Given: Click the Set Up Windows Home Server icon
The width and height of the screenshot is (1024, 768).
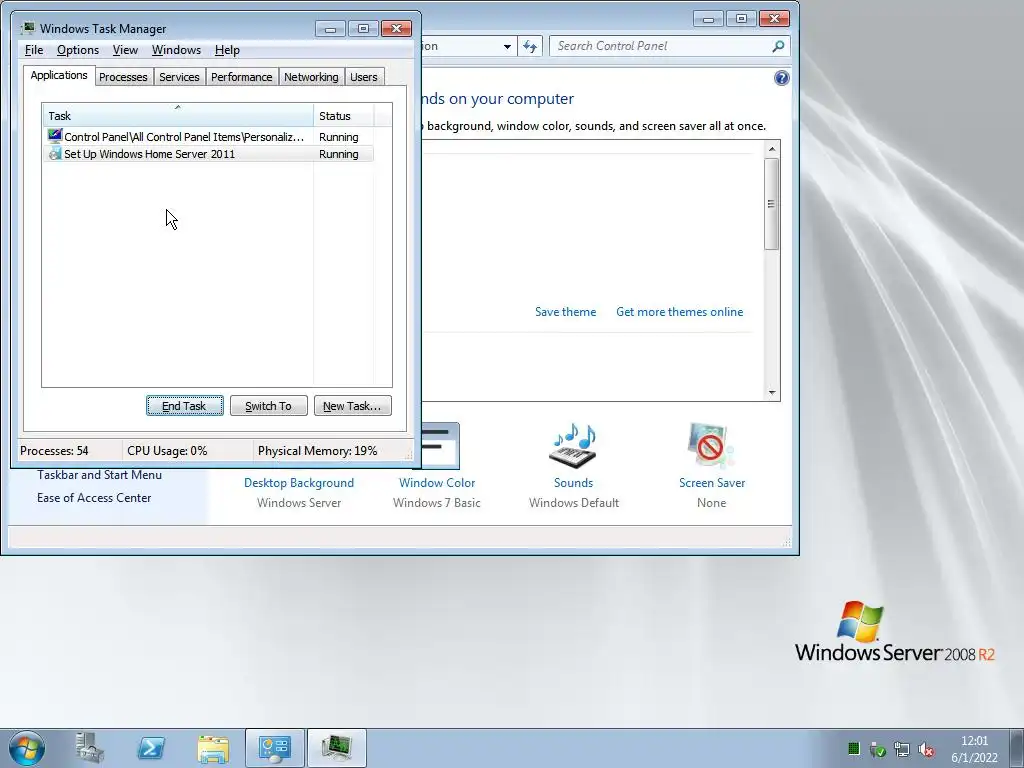Looking at the screenshot, I should (x=54, y=153).
